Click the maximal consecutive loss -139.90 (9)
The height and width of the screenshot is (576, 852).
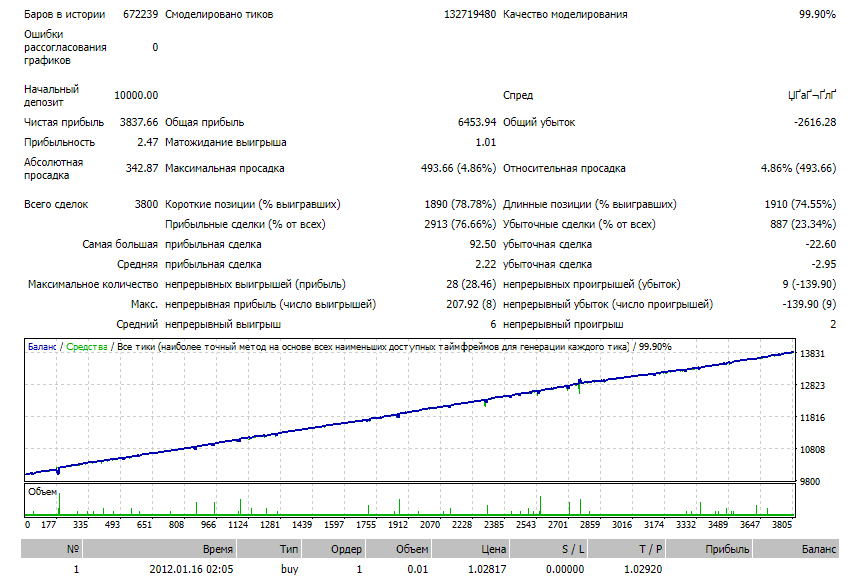pyautogui.click(x=810, y=304)
